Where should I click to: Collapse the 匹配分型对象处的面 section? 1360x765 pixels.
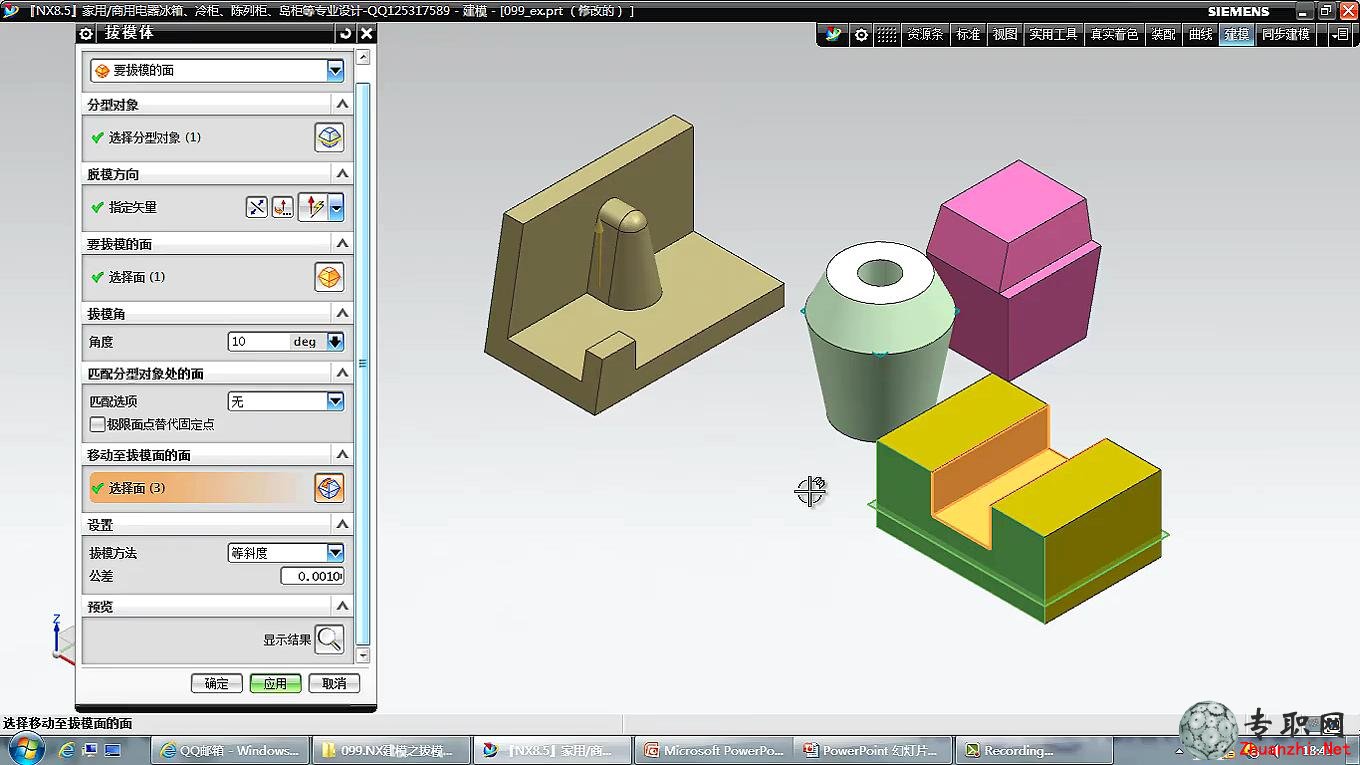tap(342, 373)
